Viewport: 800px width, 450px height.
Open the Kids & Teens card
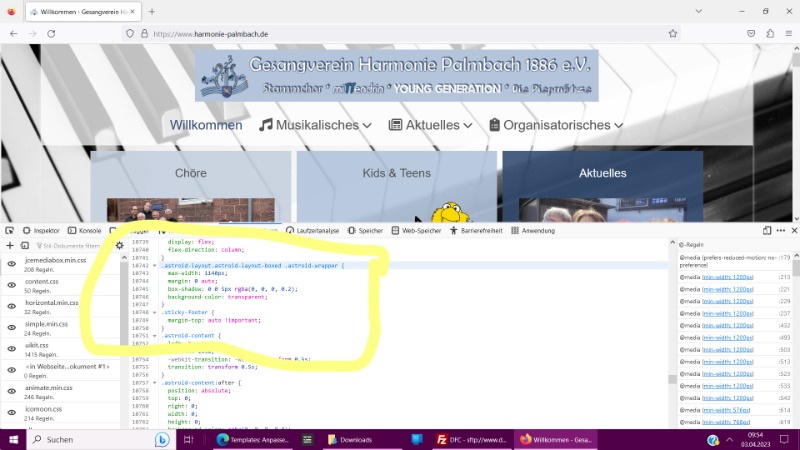[396, 173]
